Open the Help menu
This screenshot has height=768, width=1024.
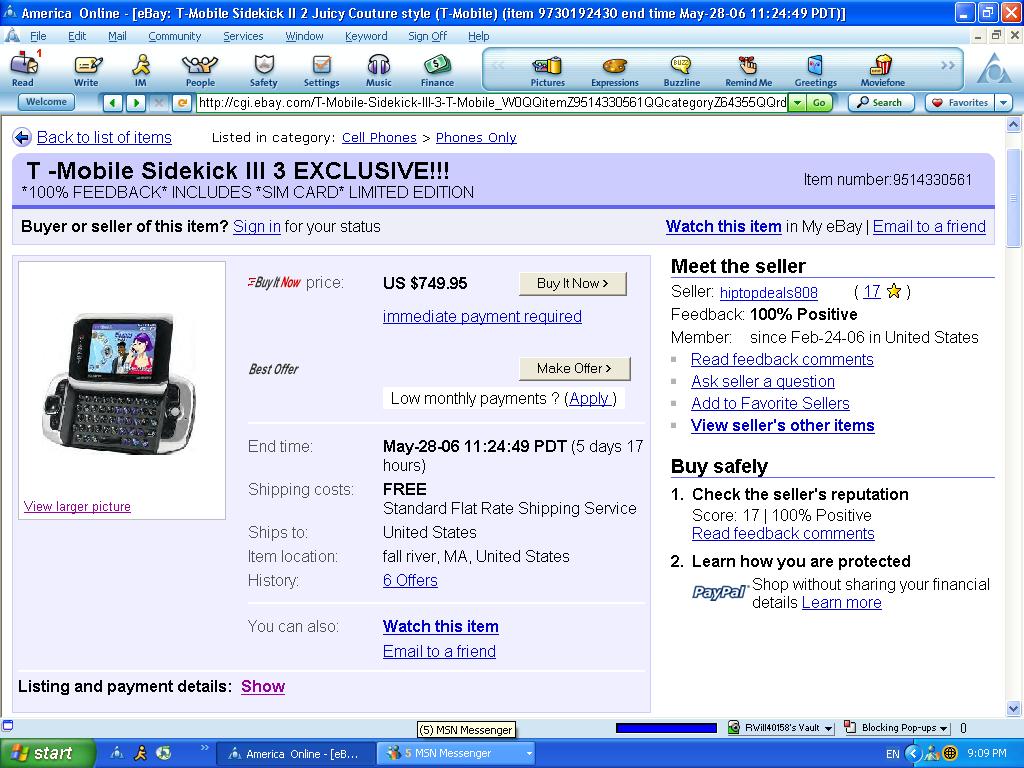point(478,37)
